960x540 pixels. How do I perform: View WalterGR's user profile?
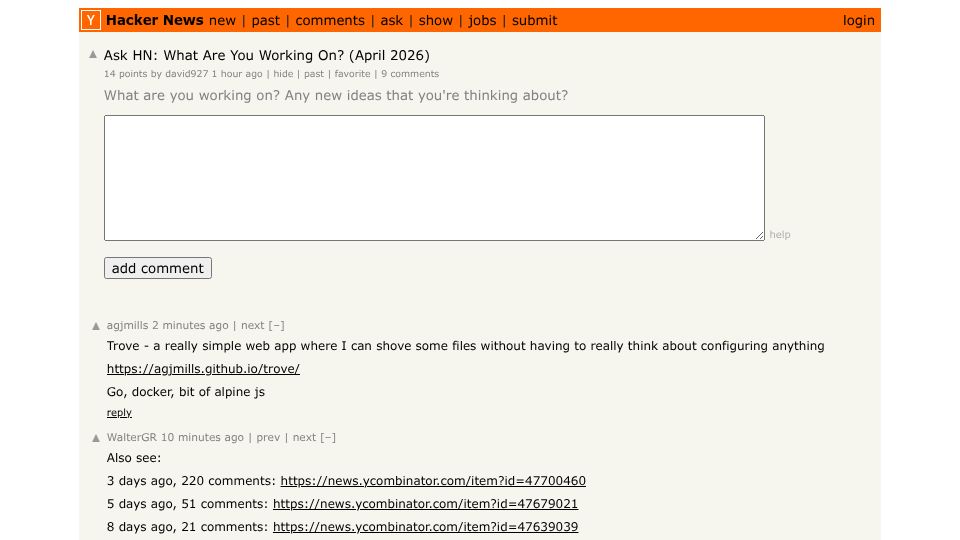132,438
